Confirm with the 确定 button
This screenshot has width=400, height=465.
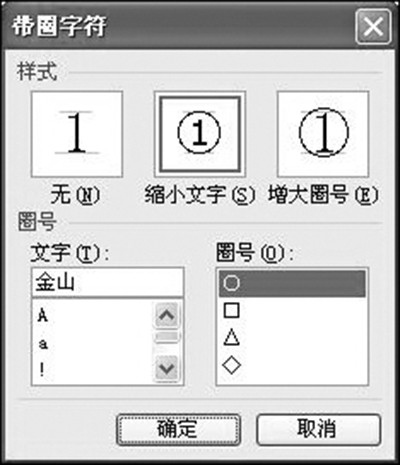tap(178, 429)
